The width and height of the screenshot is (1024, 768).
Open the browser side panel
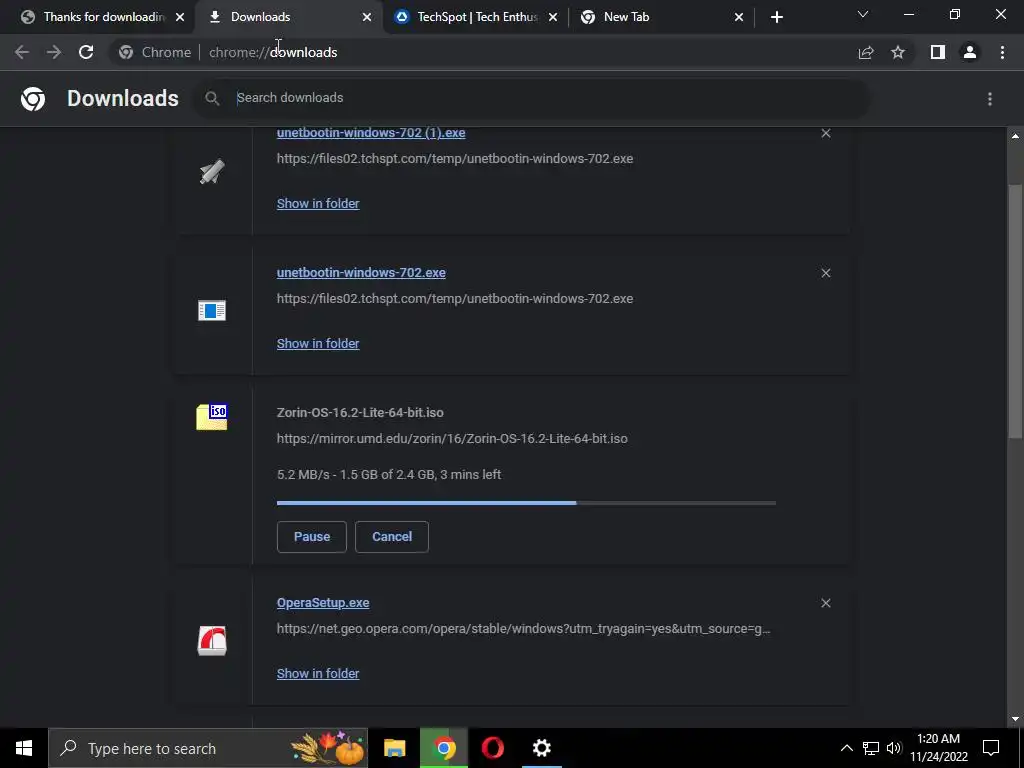[938, 52]
